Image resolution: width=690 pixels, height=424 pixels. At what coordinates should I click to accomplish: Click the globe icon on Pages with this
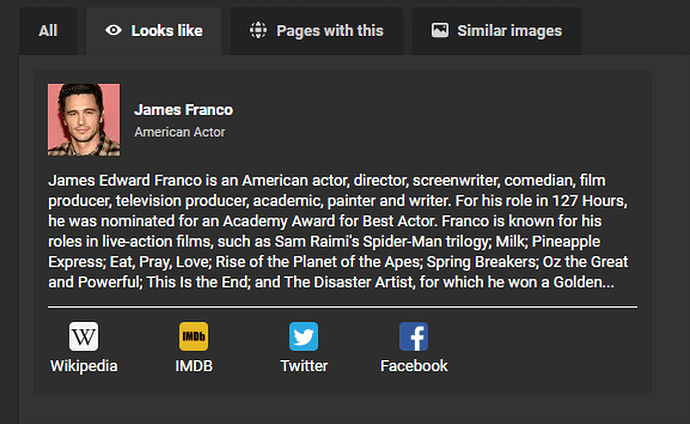(258, 30)
